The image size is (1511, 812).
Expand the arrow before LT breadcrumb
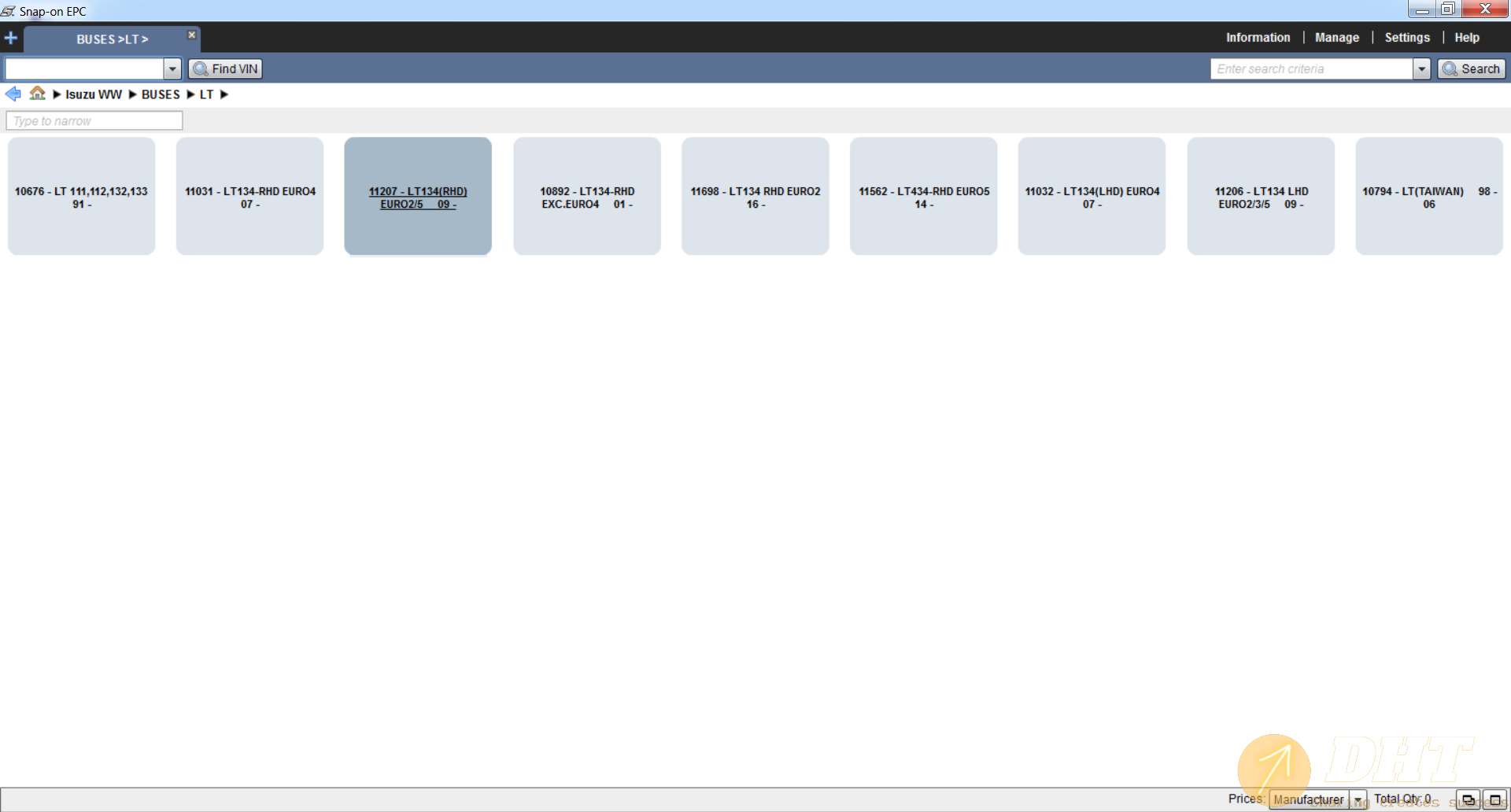[190, 94]
